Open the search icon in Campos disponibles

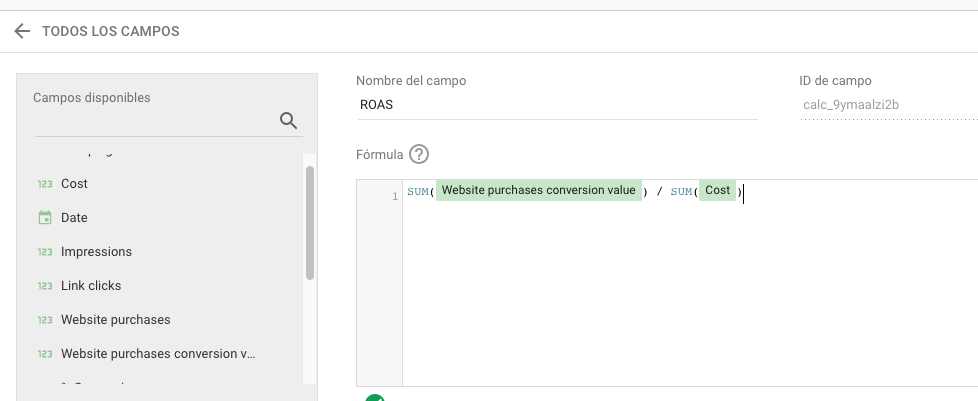coord(288,120)
